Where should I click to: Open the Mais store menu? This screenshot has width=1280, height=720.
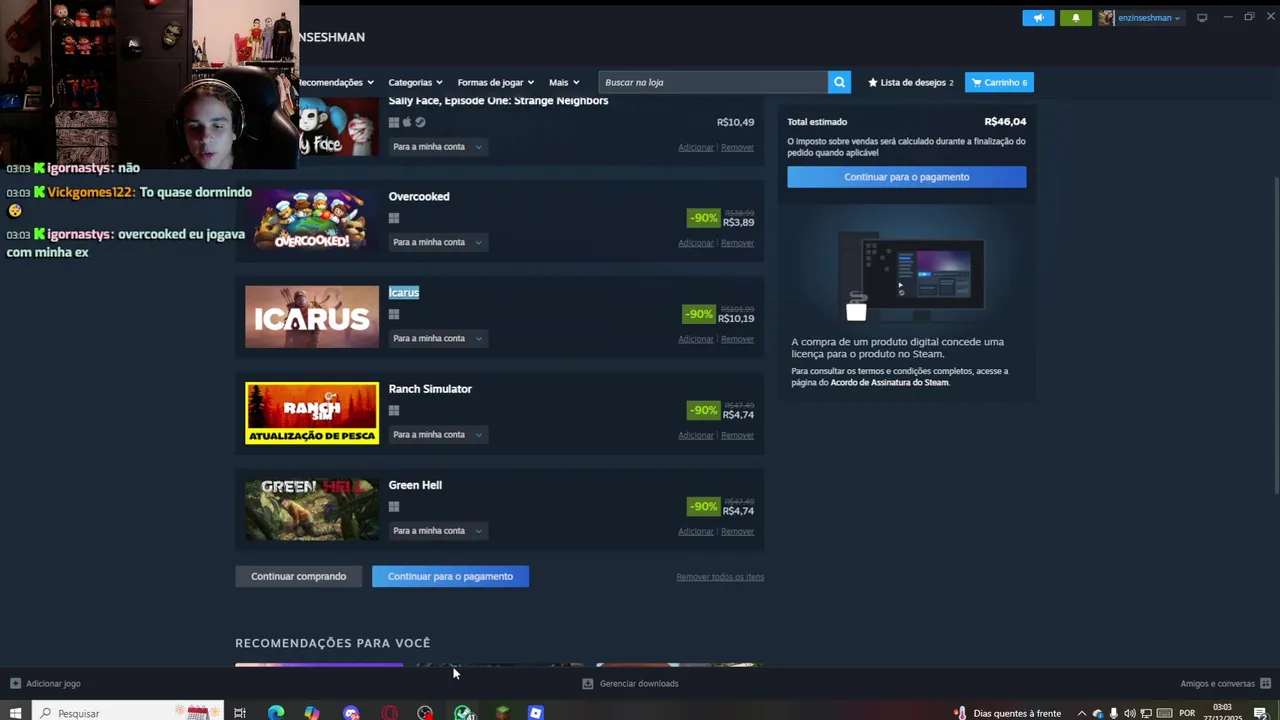tap(564, 82)
